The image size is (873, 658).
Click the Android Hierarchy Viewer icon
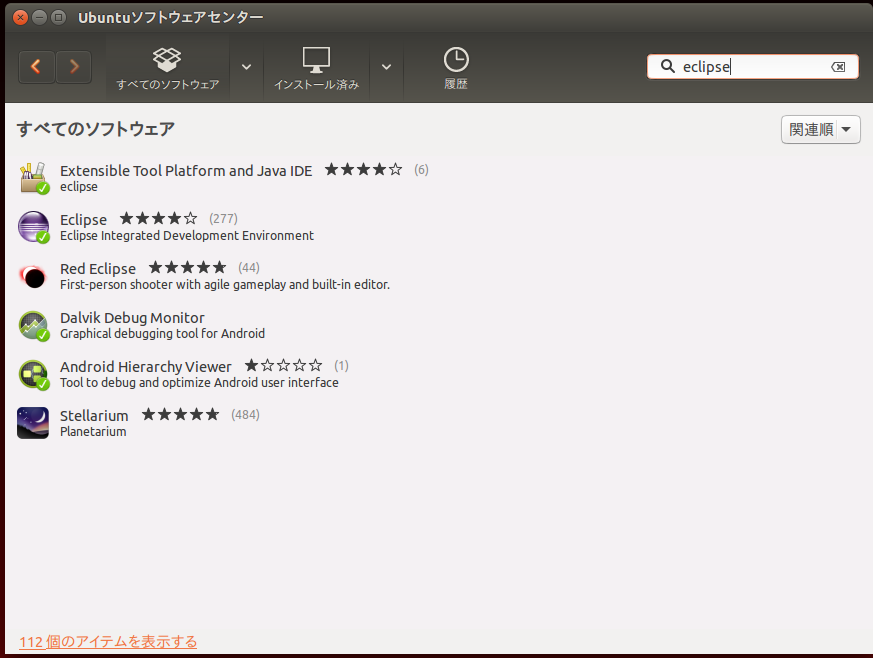[34, 374]
